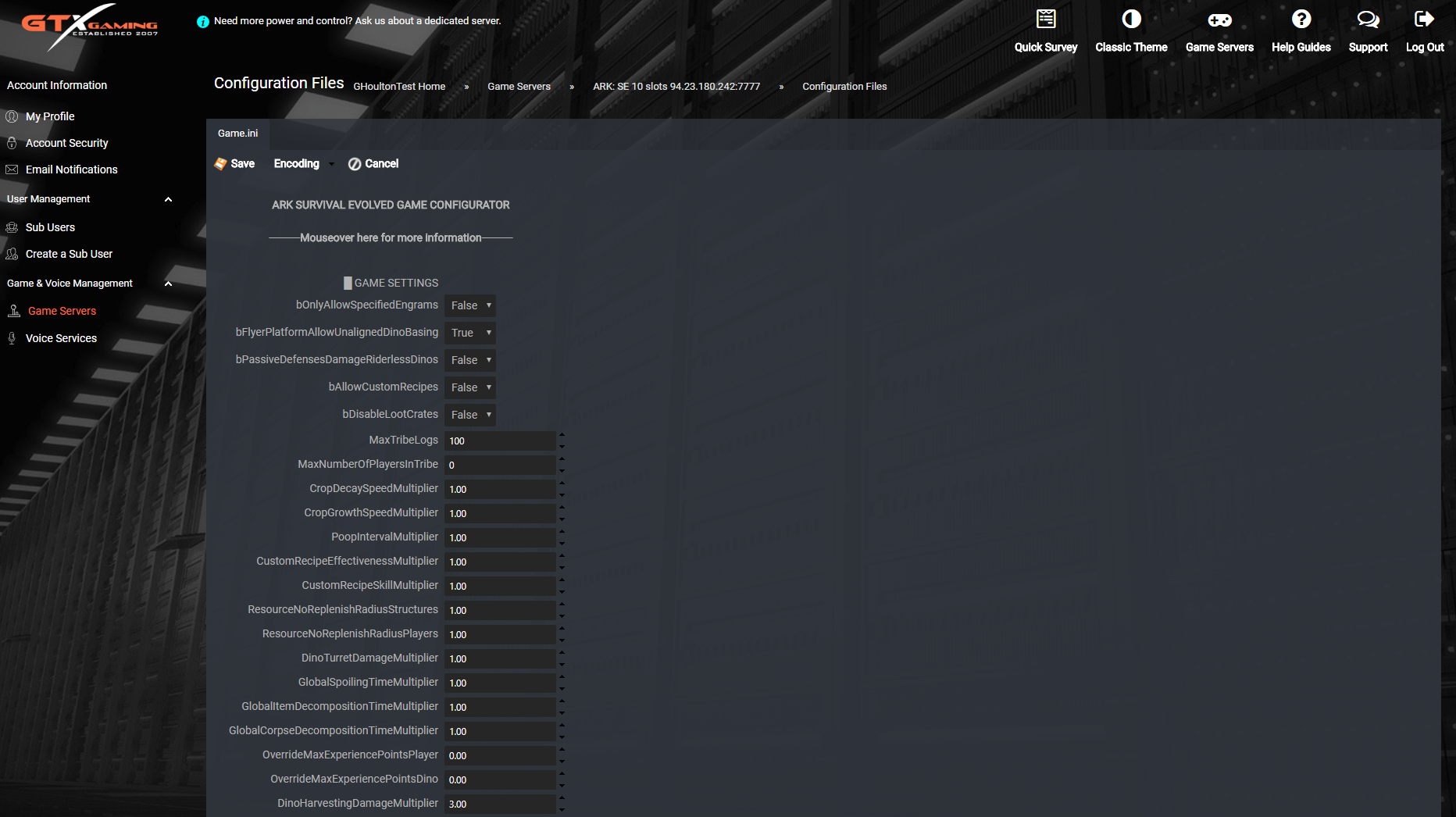1456x817 pixels.
Task: Click GlobalCorpseDecompositionTimeMultiplier value field
Action: click(x=500, y=732)
